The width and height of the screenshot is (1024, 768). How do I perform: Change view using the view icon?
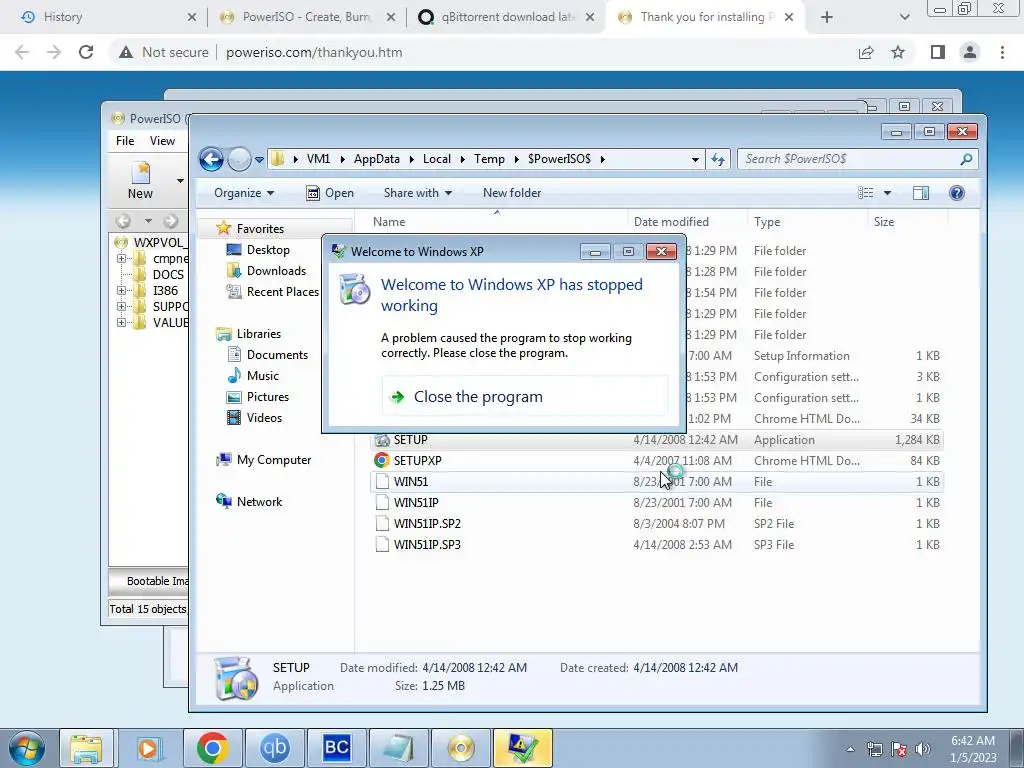[866, 193]
